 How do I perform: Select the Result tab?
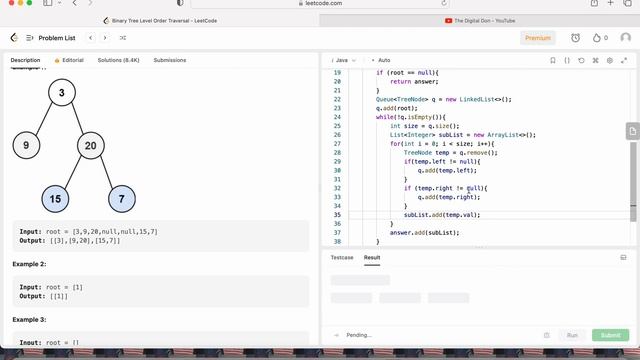372,258
